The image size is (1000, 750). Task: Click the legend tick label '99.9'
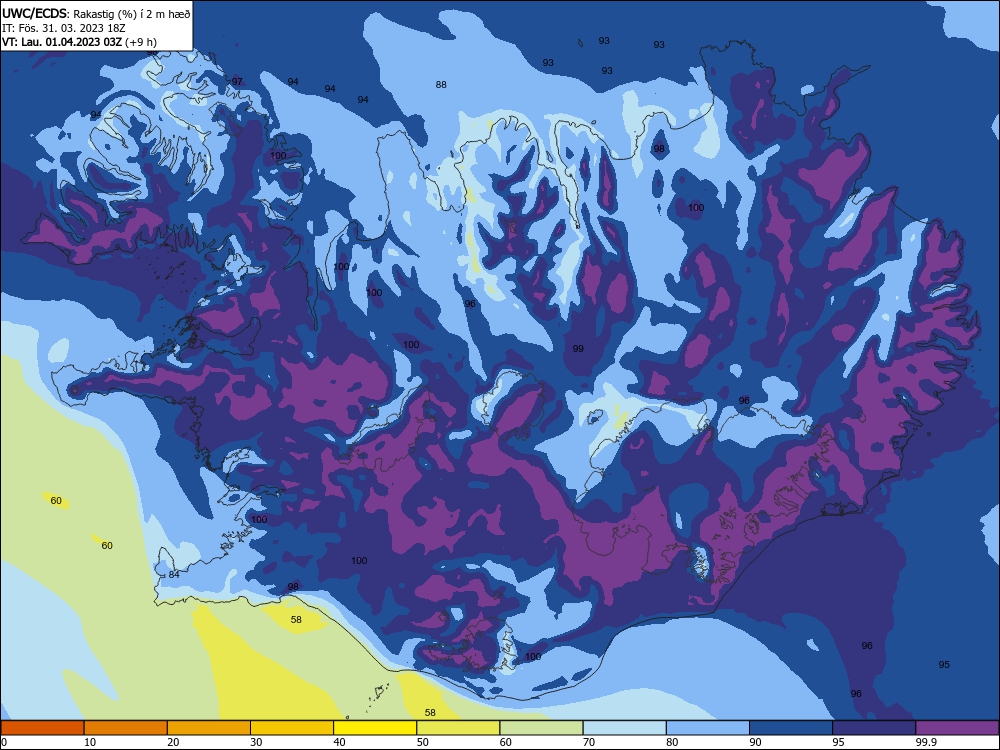point(925,742)
